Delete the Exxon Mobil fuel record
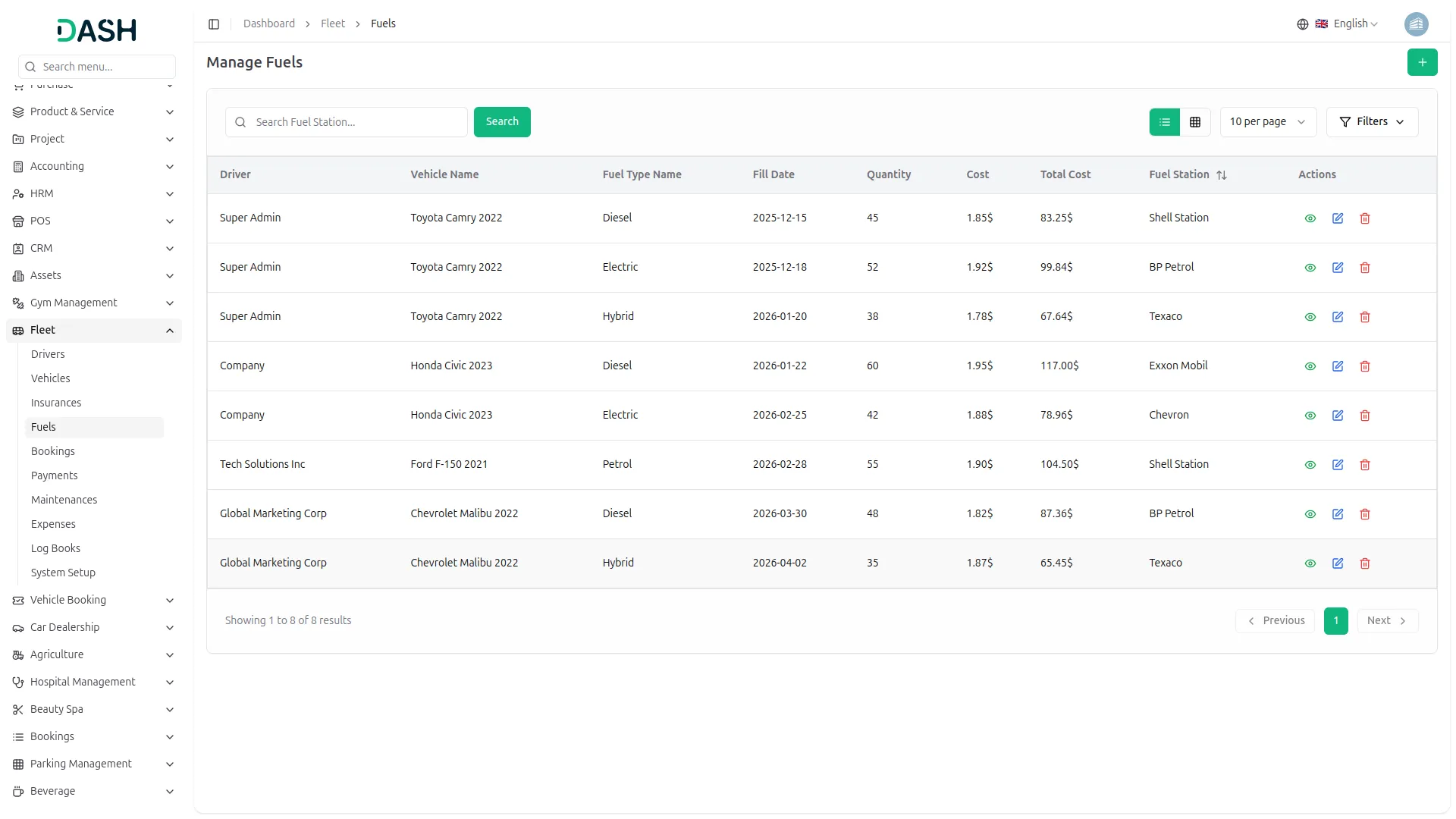The height and width of the screenshot is (819, 1456). (1365, 366)
